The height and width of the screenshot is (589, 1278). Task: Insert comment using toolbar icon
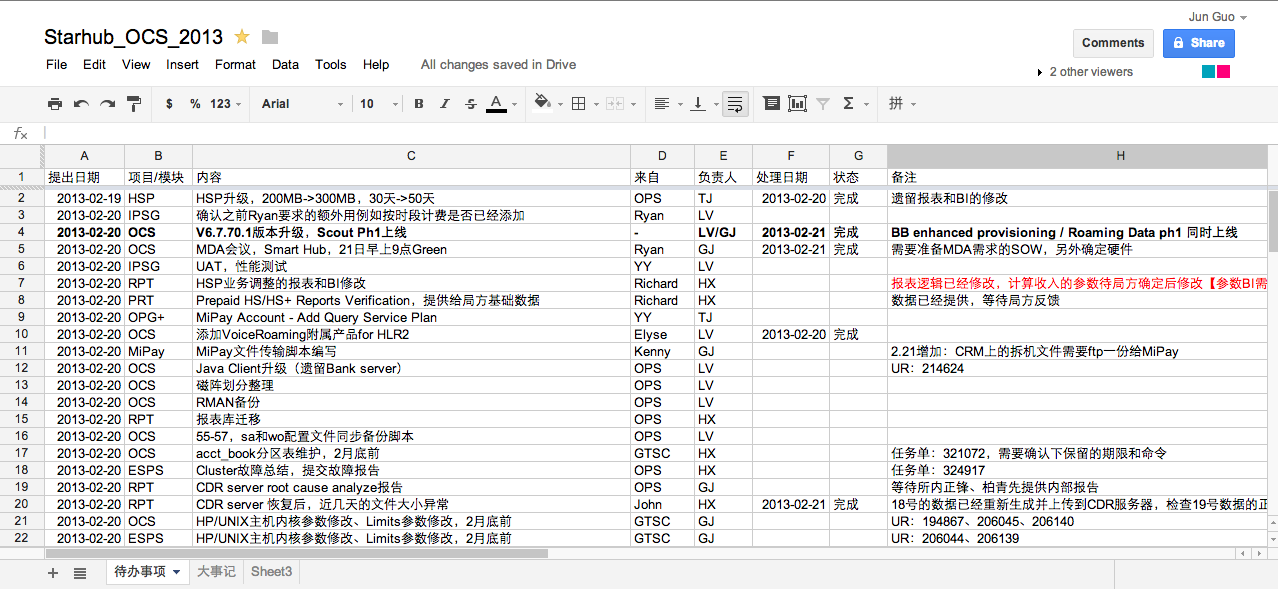pos(771,104)
